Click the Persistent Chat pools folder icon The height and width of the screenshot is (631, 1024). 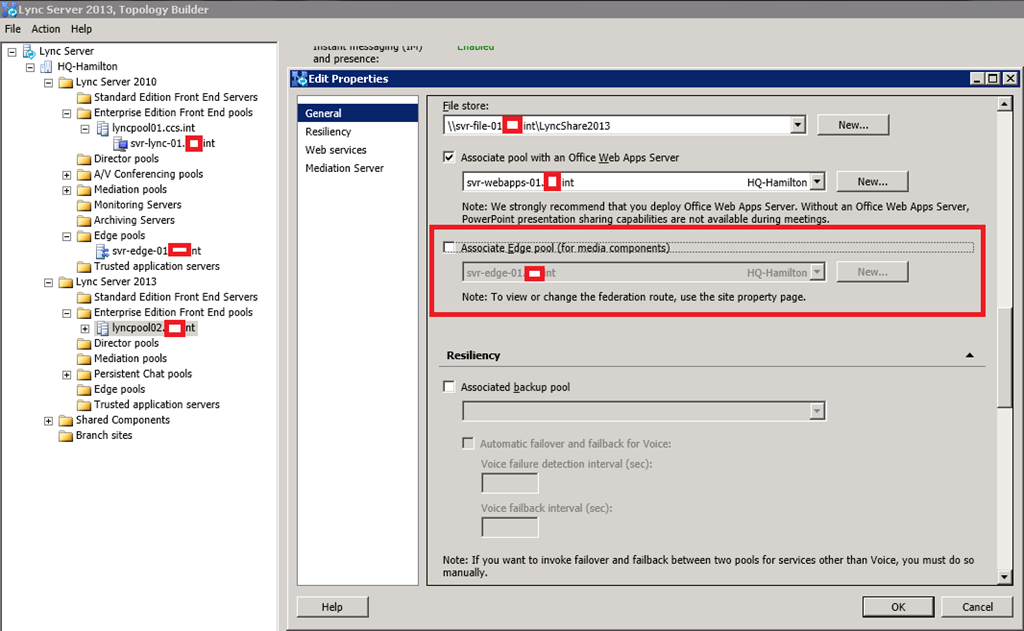coord(84,374)
